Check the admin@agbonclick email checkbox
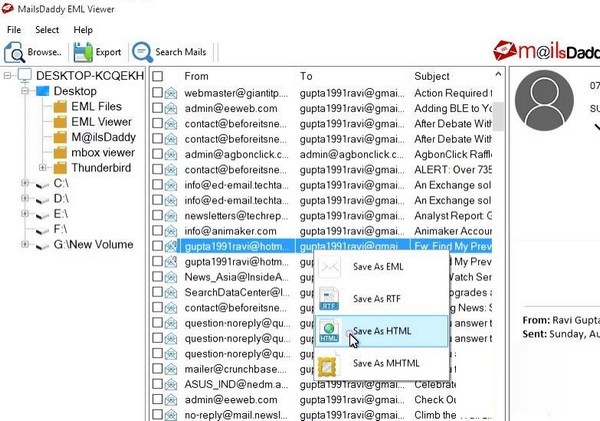This screenshot has height=421, width=600. pyautogui.click(x=157, y=154)
